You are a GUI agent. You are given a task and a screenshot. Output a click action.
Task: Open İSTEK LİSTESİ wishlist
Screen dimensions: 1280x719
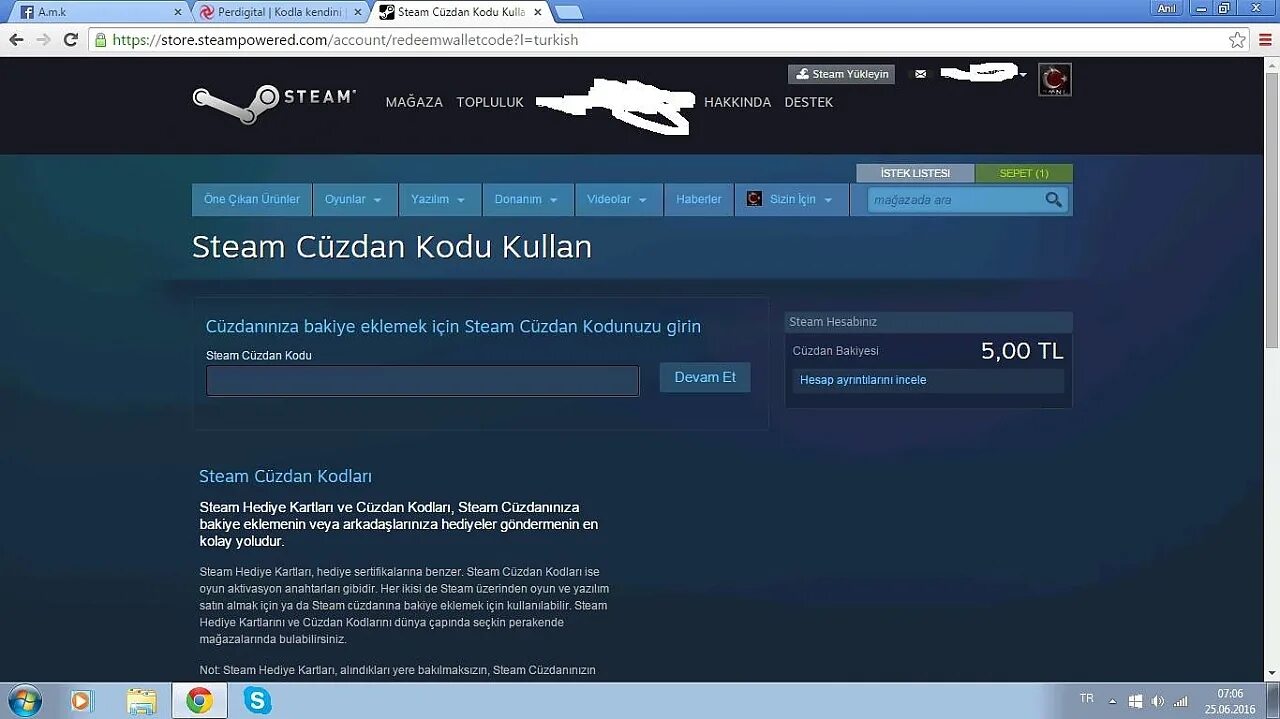pyautogui.click(x=915, y=173)
